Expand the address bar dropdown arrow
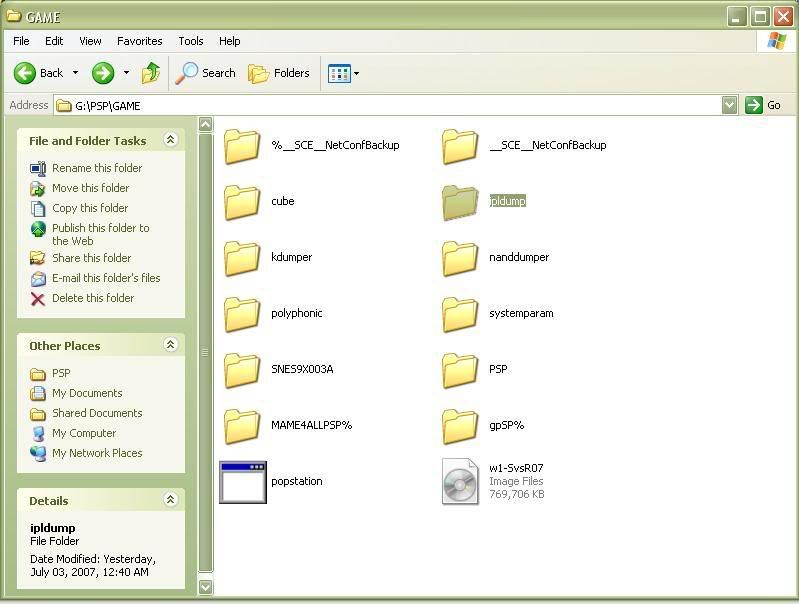 click(729, 106)
